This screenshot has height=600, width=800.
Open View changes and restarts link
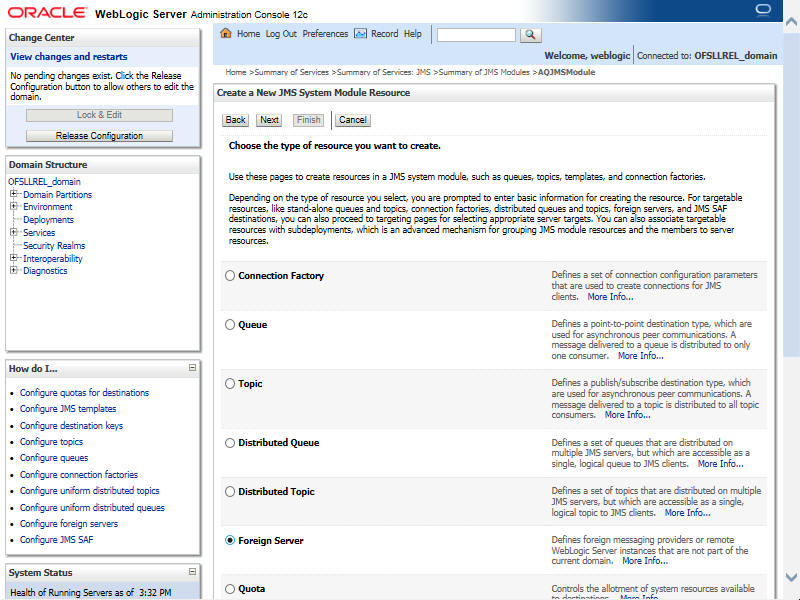(x=68, y=57)
